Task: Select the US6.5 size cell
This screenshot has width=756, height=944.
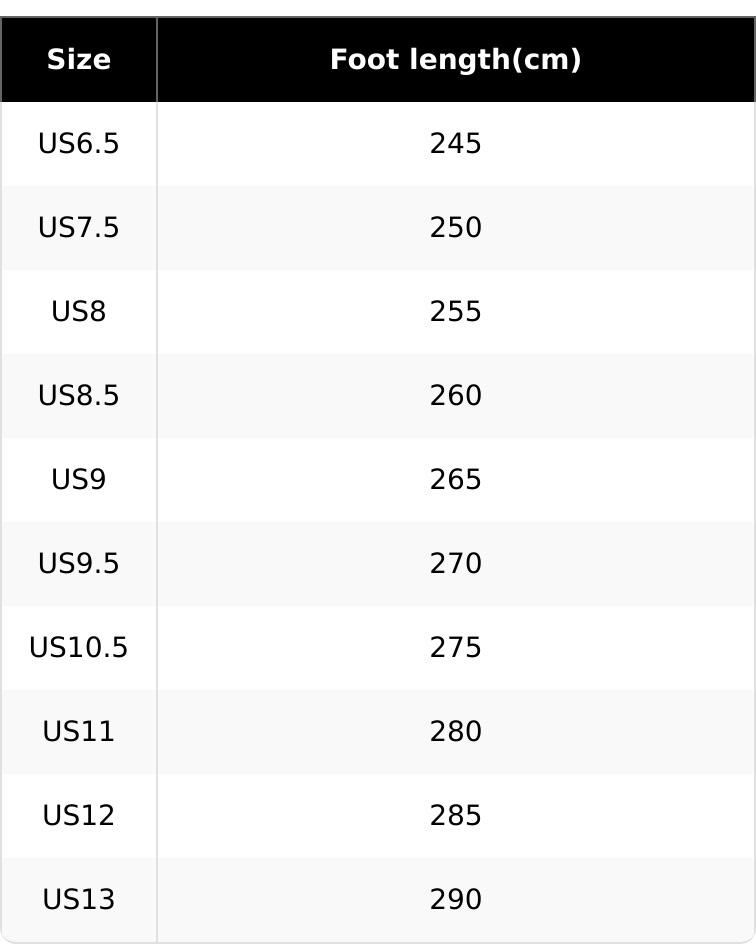Action: tap(78, 144)
